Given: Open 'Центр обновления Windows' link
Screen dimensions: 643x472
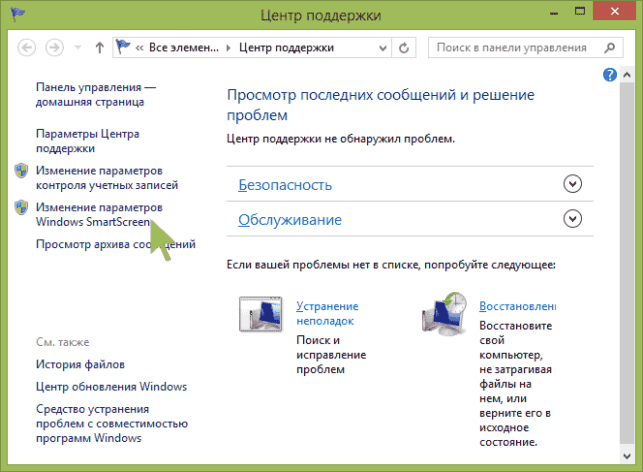Looking at the screenshot, I should point(111,387).
